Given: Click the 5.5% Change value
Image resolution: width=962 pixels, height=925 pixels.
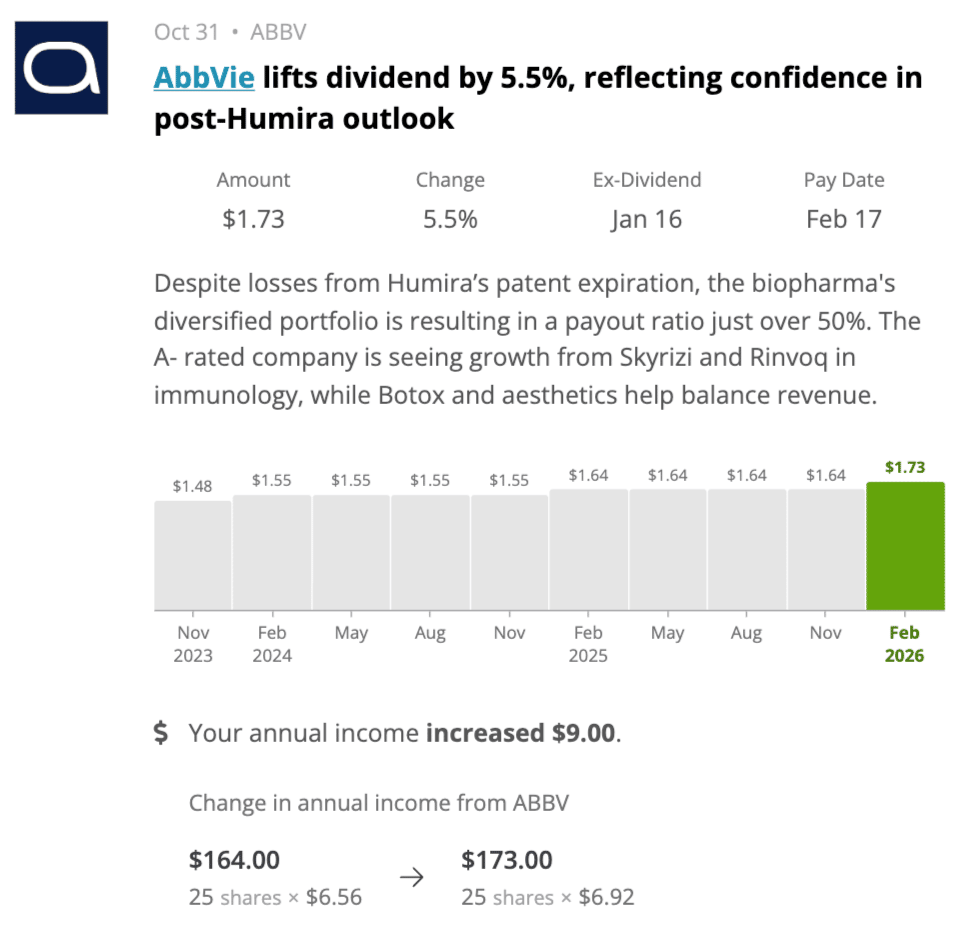Looking at the screenshot, I should click(450, 219).
